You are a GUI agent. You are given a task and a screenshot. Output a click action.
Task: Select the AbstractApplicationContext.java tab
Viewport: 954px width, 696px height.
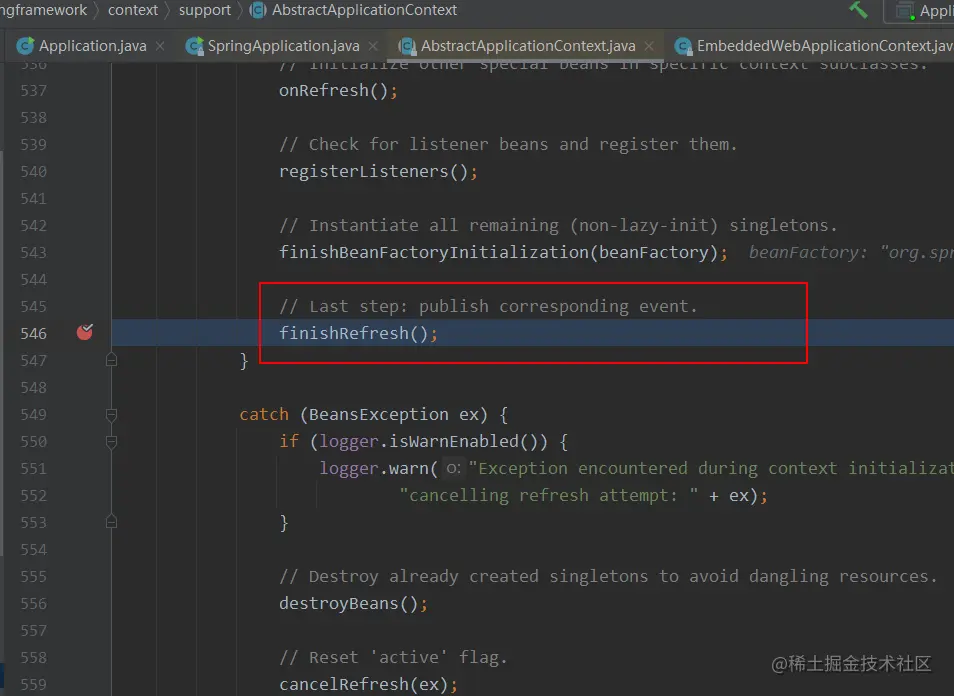527,46
